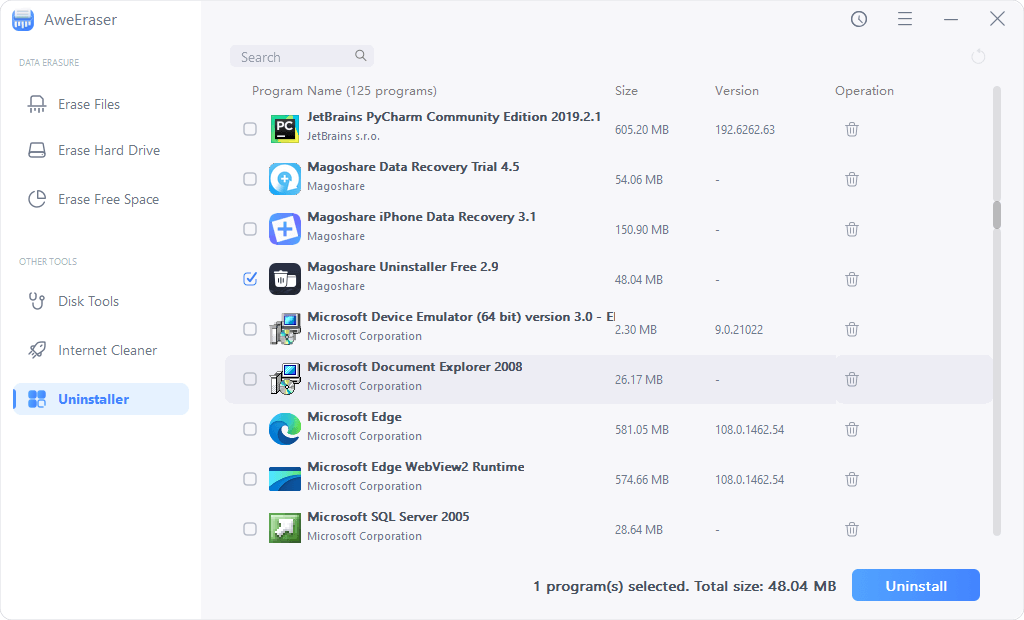Click the Microsoft SQL Server 2005 name

pos(389,517)
